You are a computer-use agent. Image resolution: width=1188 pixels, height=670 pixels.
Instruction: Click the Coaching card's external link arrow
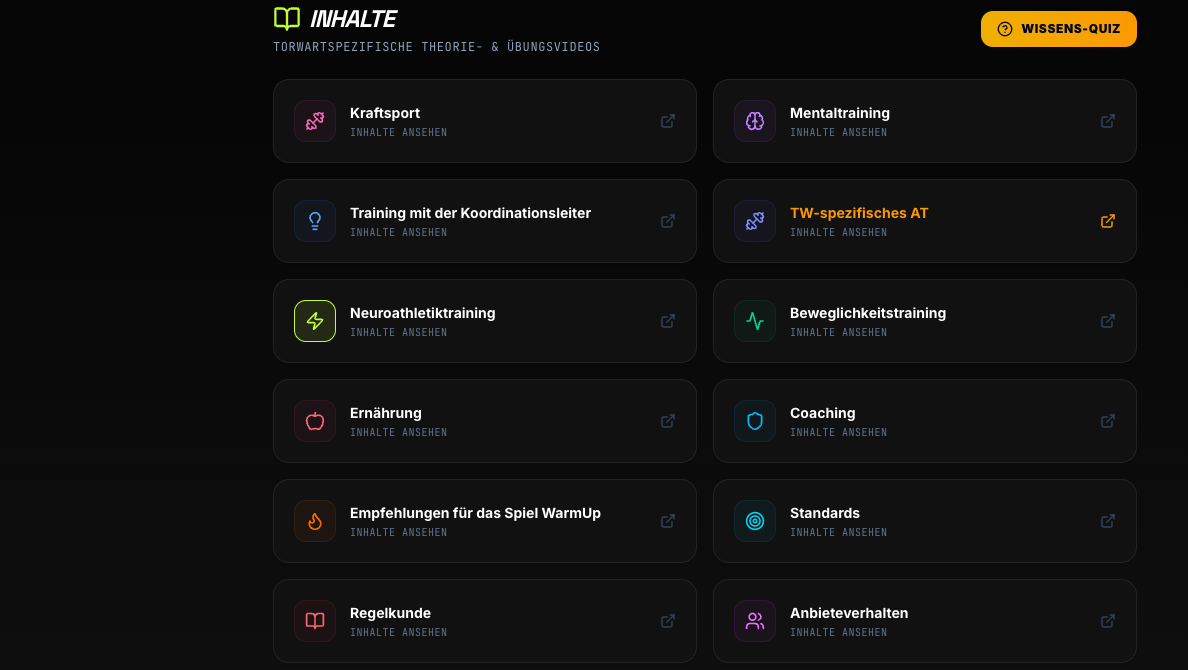click(1108, 421)
